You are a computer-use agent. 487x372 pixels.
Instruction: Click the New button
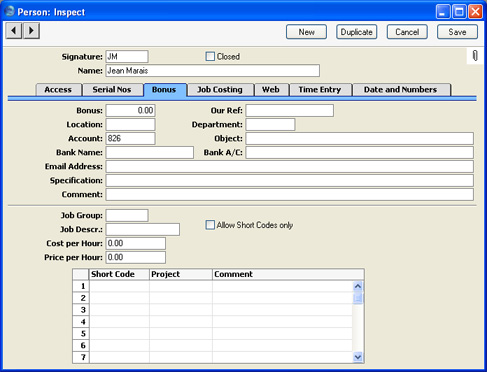click(x=306, y=32)
